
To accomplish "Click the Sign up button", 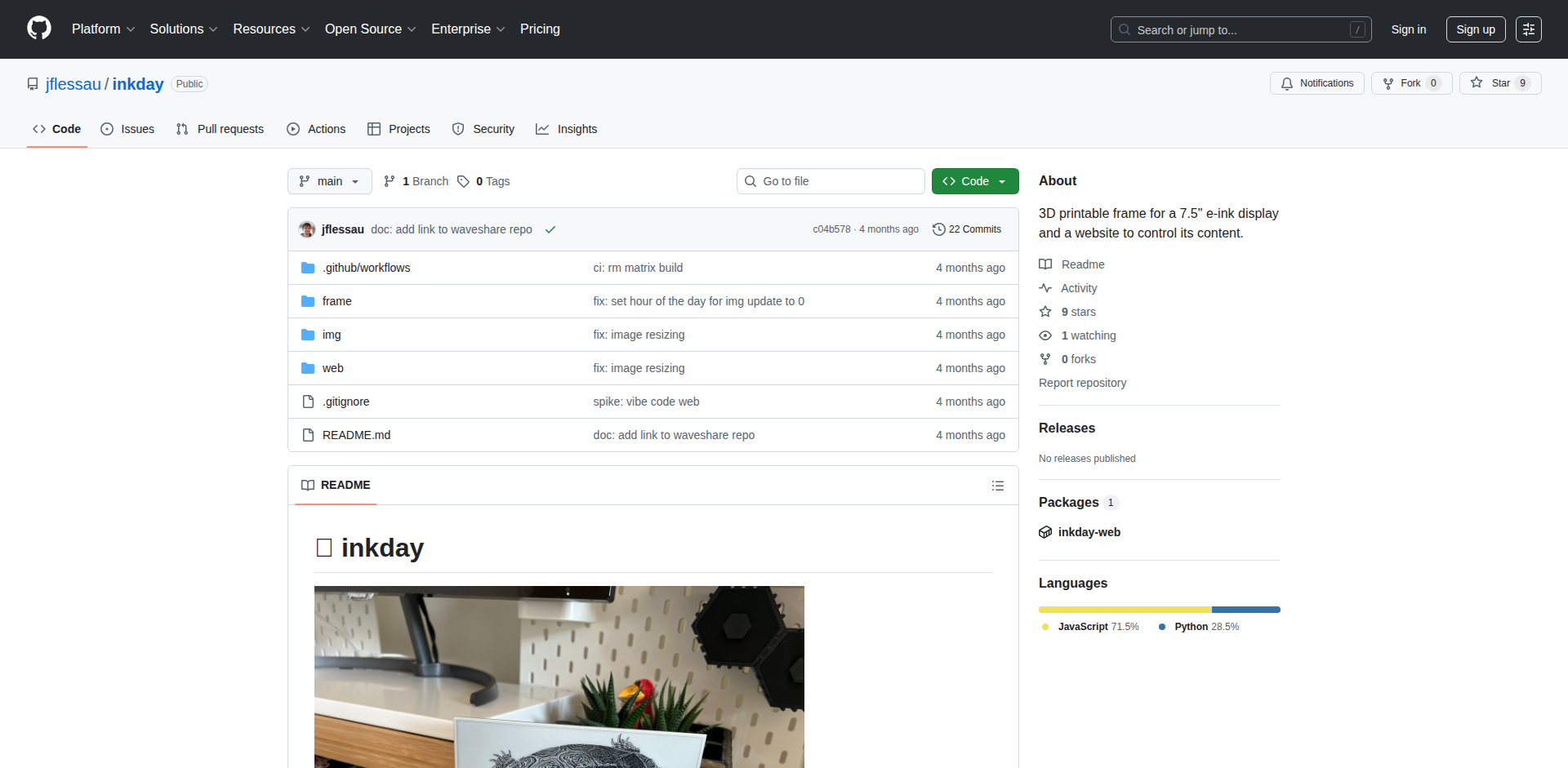I will pyautogui.click(x=1476, y=29).
